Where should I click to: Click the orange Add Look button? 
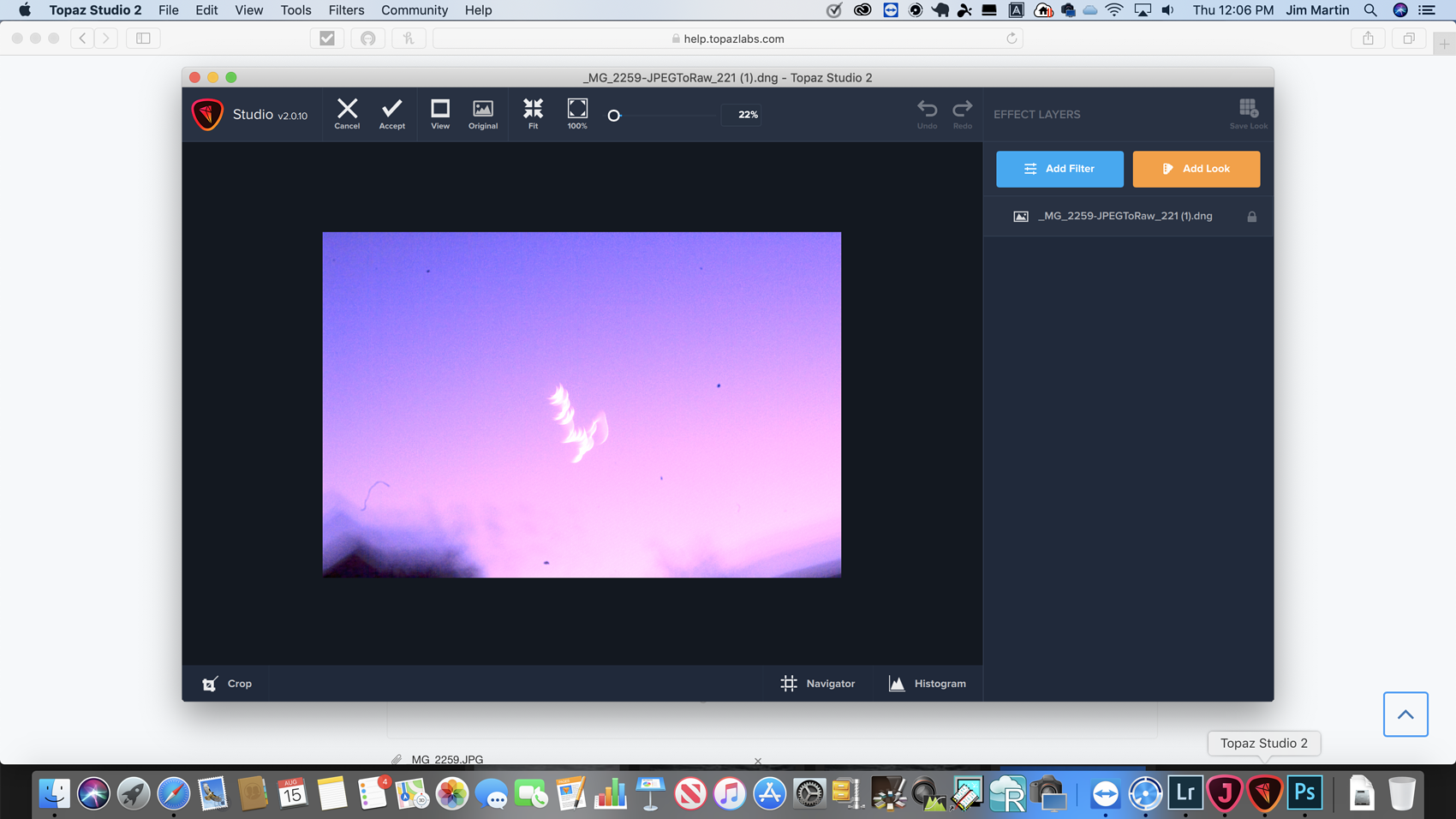[x=1196, y=169]
